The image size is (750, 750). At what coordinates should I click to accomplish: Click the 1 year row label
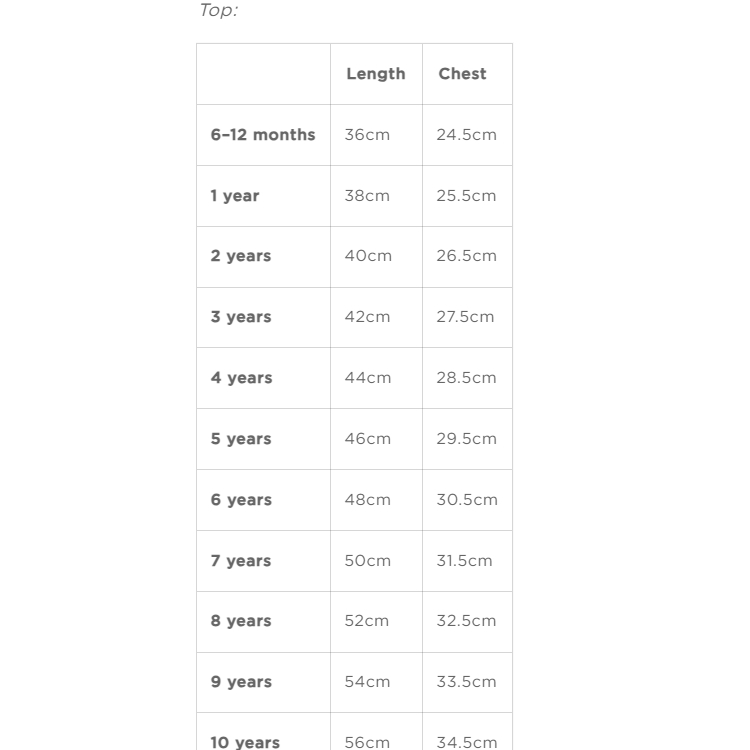(x=235, y=196)
